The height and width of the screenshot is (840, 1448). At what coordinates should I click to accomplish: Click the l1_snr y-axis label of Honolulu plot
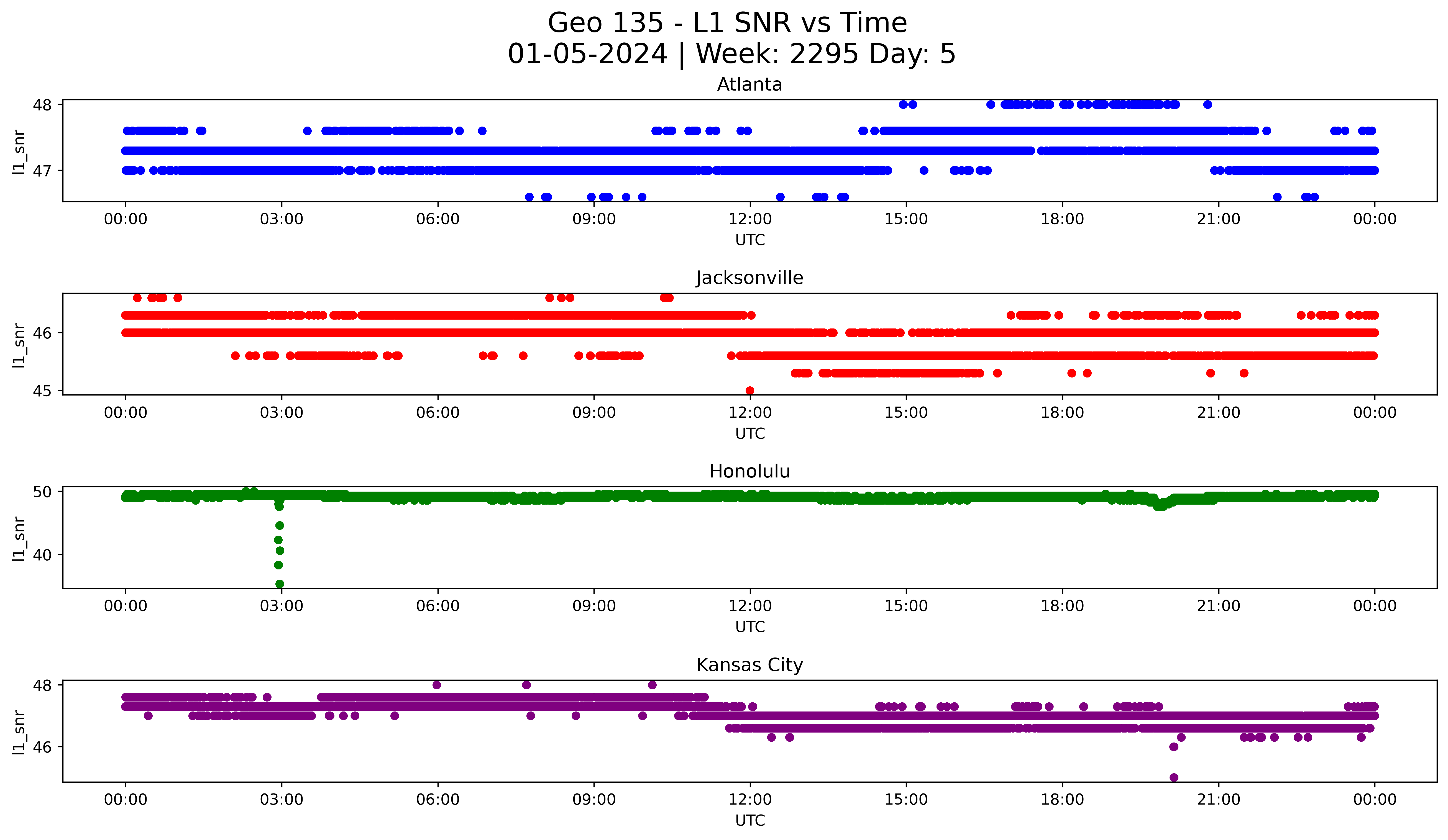click(19, 538)
